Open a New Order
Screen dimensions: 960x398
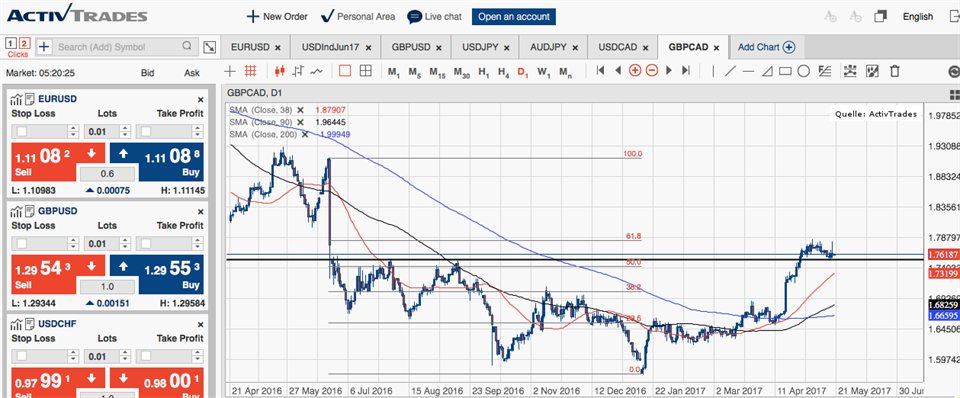277,17
